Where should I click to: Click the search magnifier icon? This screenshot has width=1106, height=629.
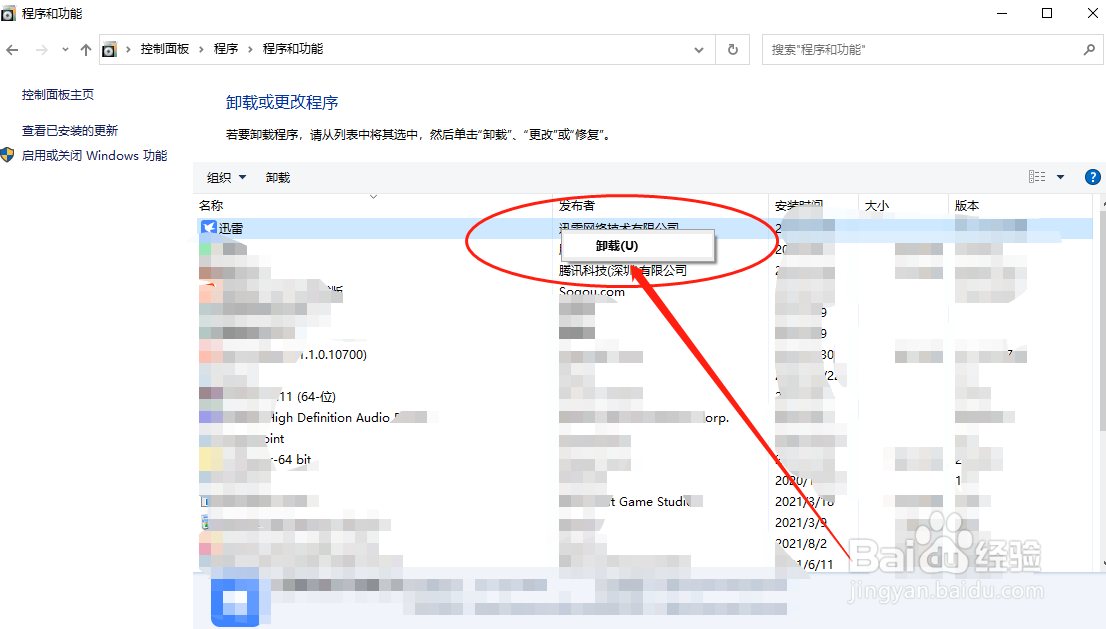tap(1089, 49)
